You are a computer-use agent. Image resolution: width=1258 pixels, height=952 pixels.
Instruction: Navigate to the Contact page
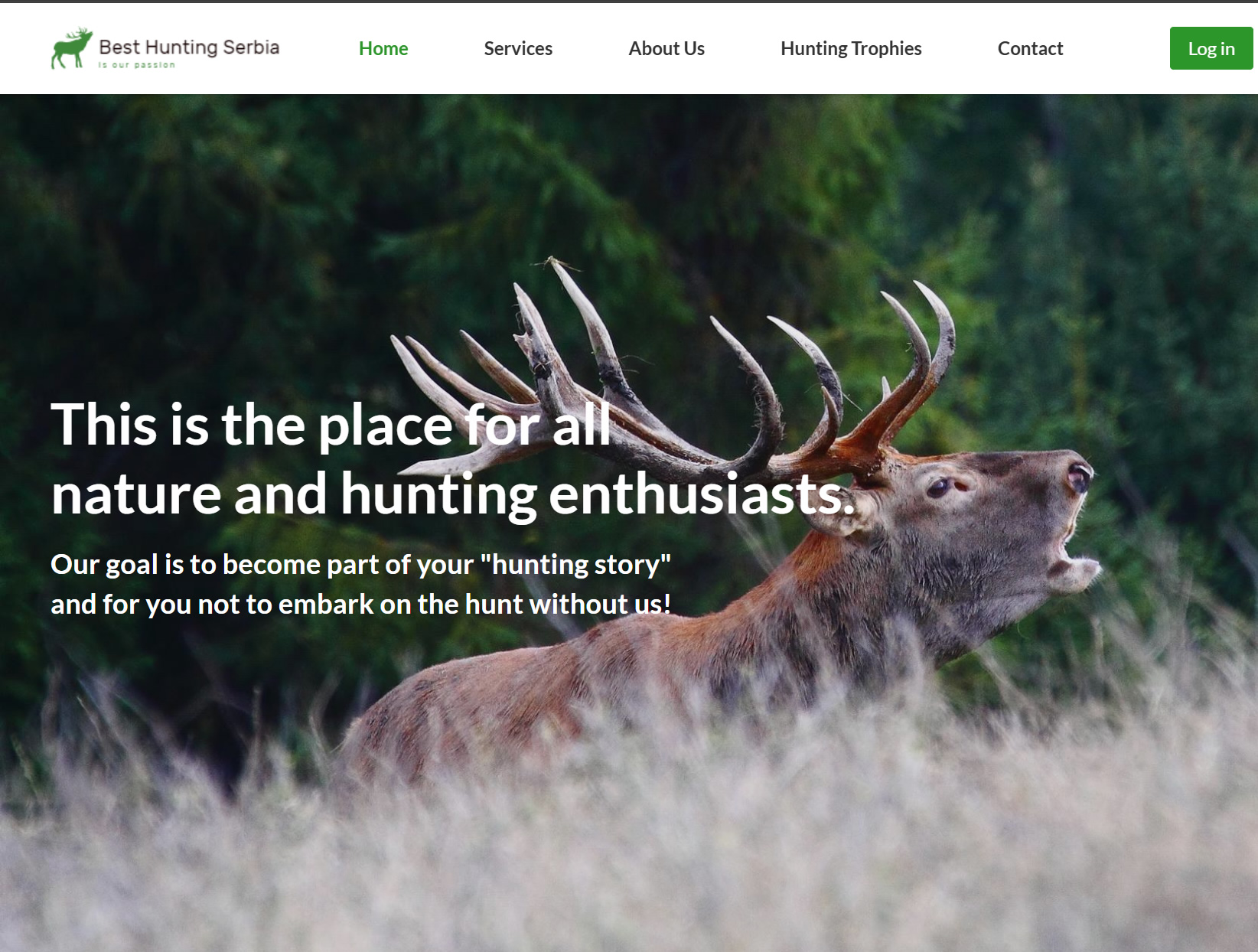1030,48
